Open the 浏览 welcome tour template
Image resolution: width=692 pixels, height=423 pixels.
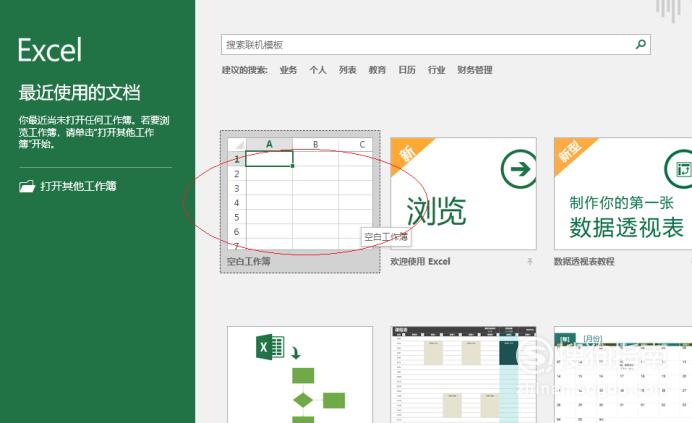point(463,193)
